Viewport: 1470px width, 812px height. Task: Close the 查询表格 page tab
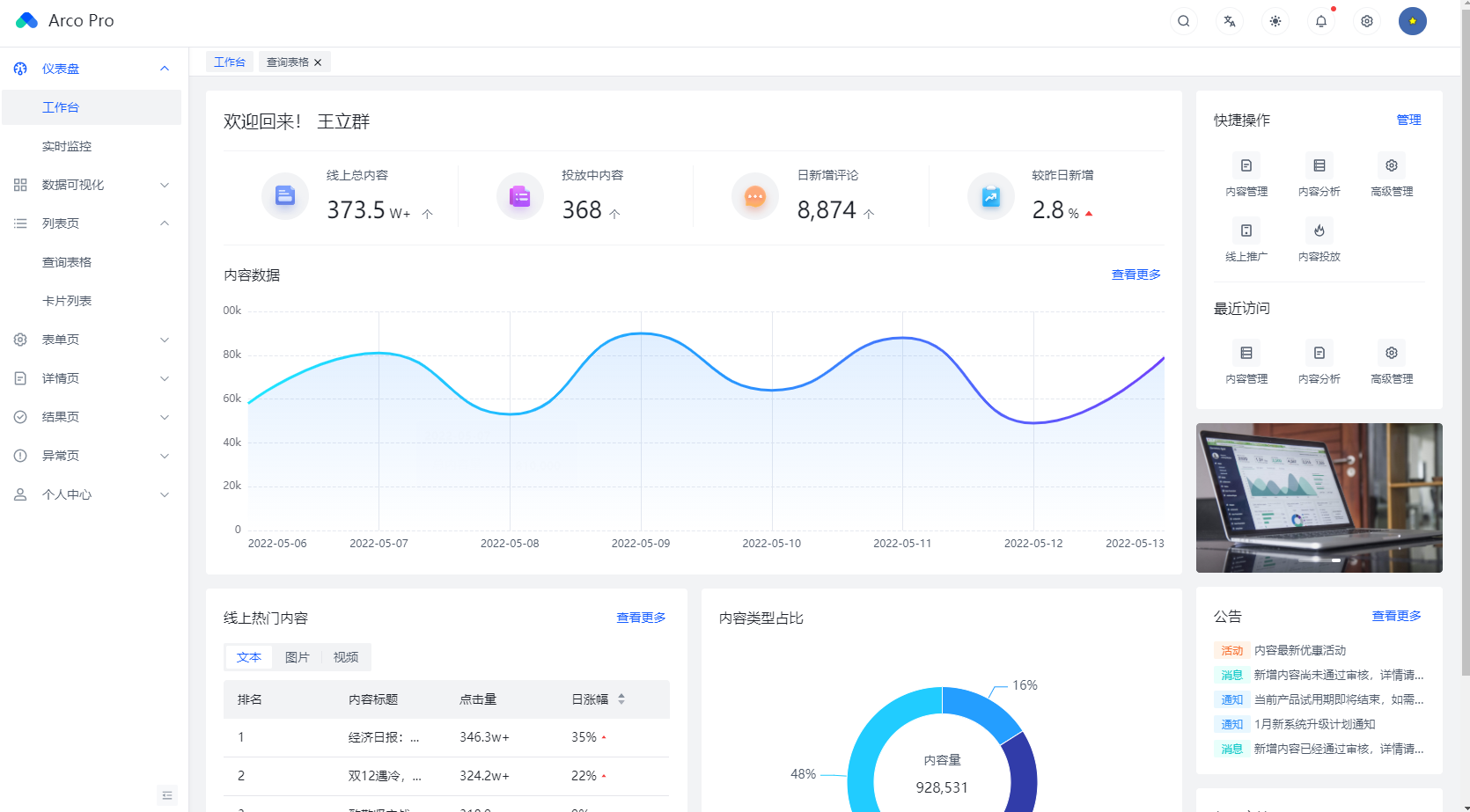pyautogui.click(x=318, y=62)
